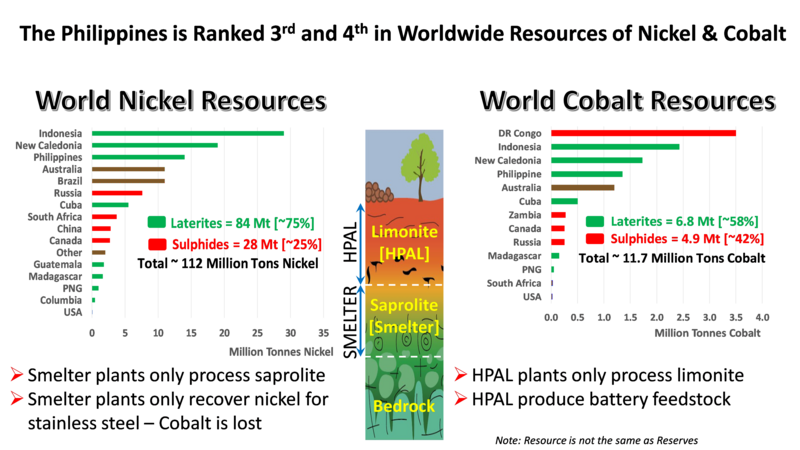Click the "World Cobalt Resources" heading
The width and height of the screenshot is (800, 450).
pos(627,102)
